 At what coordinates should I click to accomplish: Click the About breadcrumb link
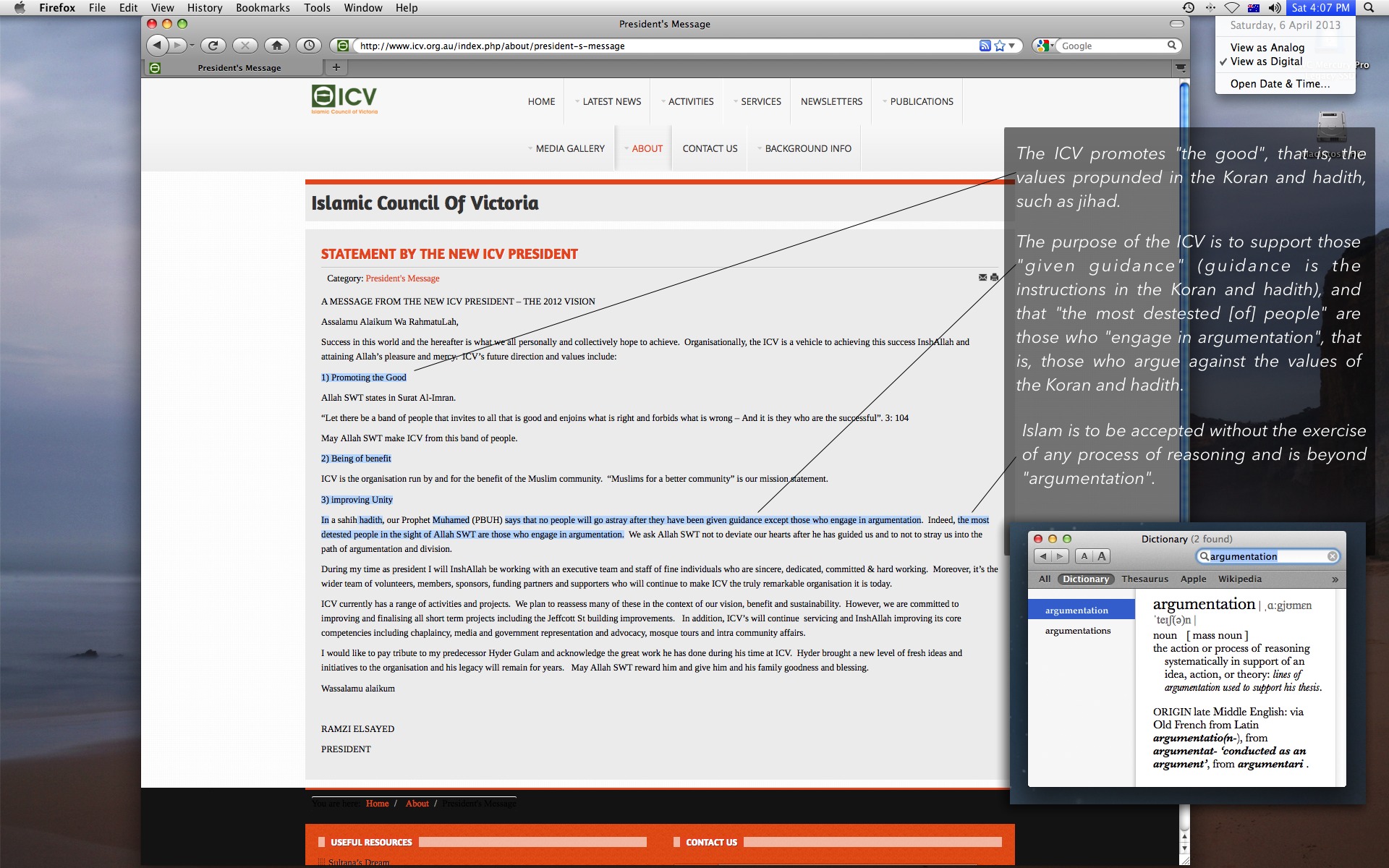pyautogui.click(x=417, y=804)
